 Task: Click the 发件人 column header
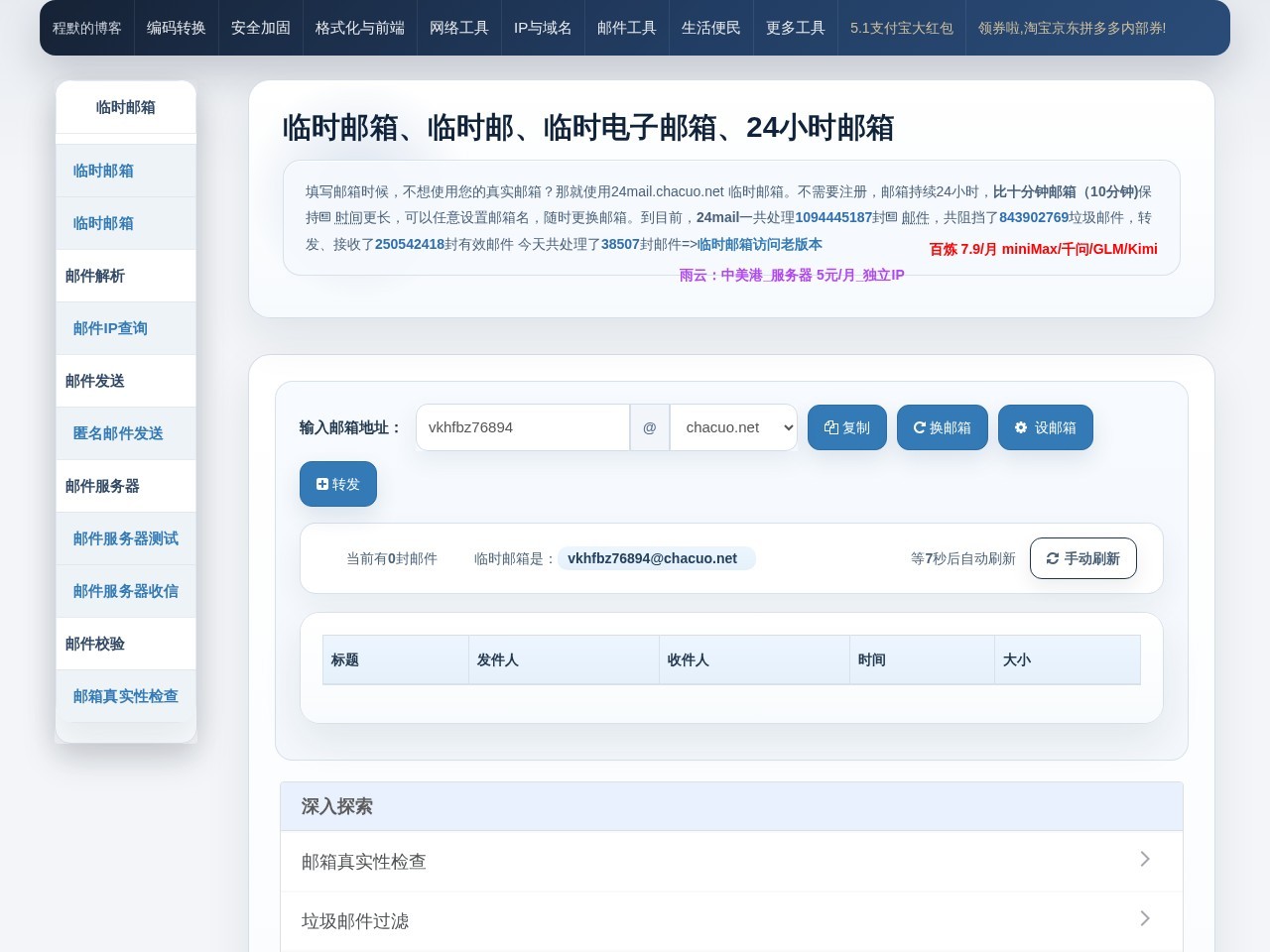pyautogui.click(x=565, y=659)
